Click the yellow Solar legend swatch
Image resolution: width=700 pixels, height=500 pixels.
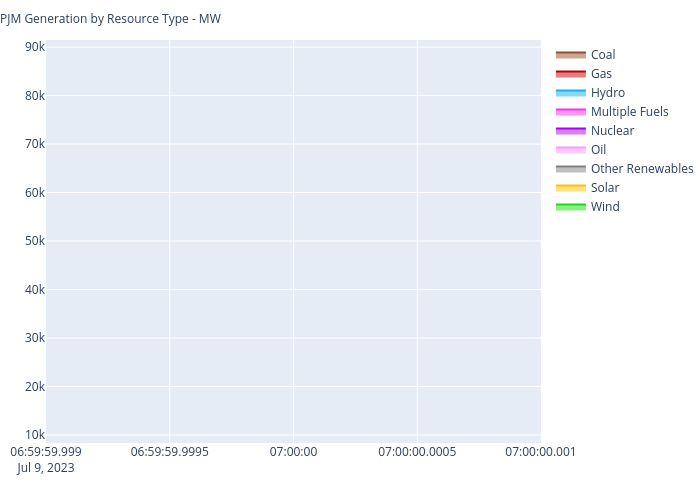[570, 188]
